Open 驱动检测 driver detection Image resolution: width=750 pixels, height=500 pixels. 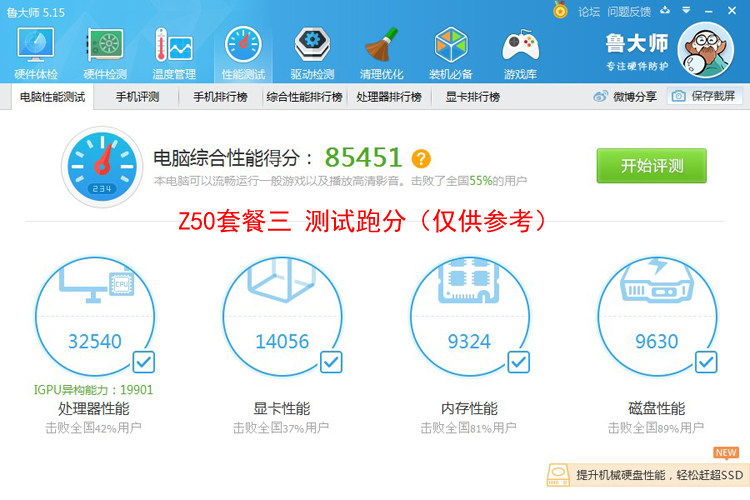pyautogui.click(x=312, y=53)
